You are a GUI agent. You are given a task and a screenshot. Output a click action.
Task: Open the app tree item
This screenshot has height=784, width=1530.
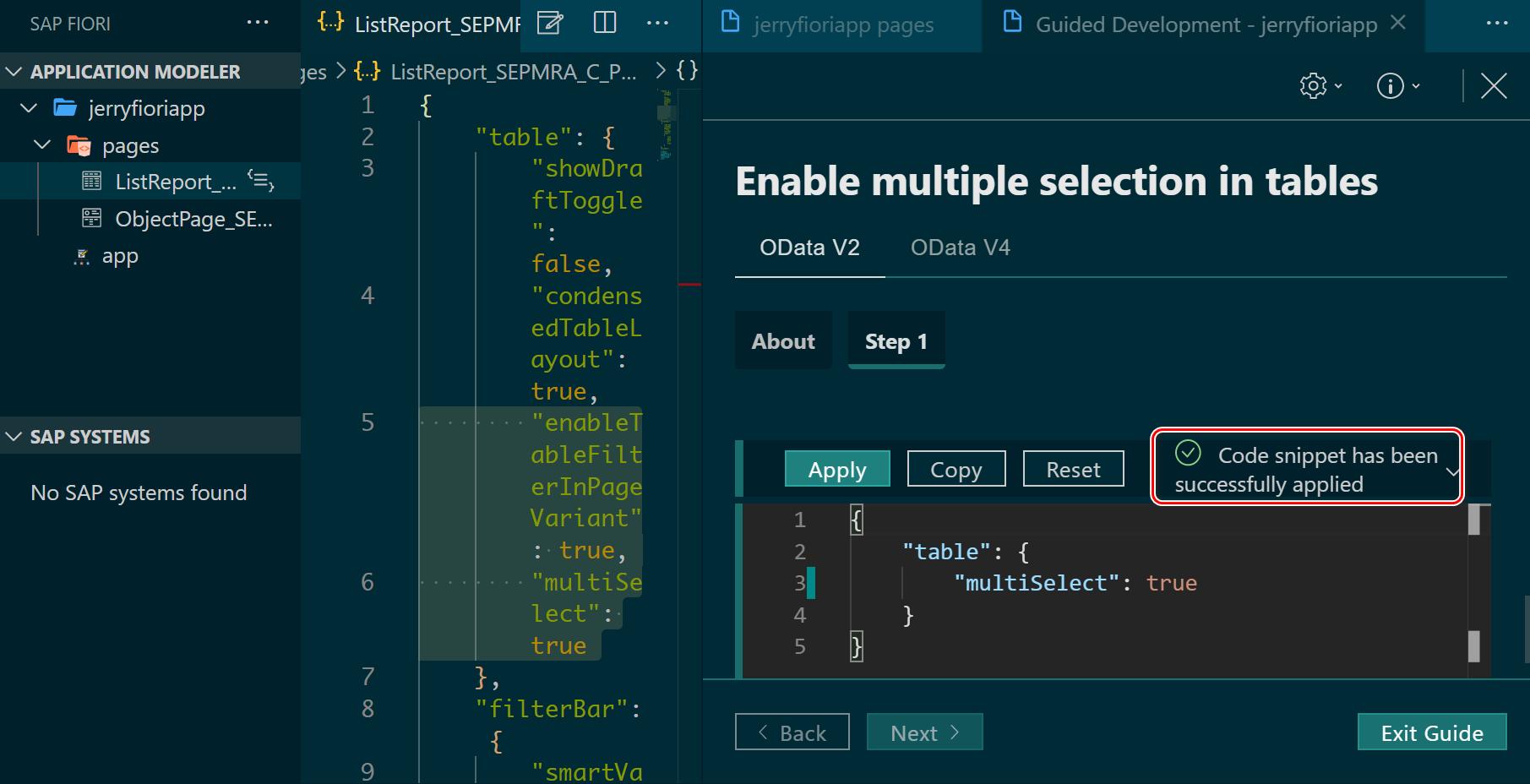coord(120,256)
